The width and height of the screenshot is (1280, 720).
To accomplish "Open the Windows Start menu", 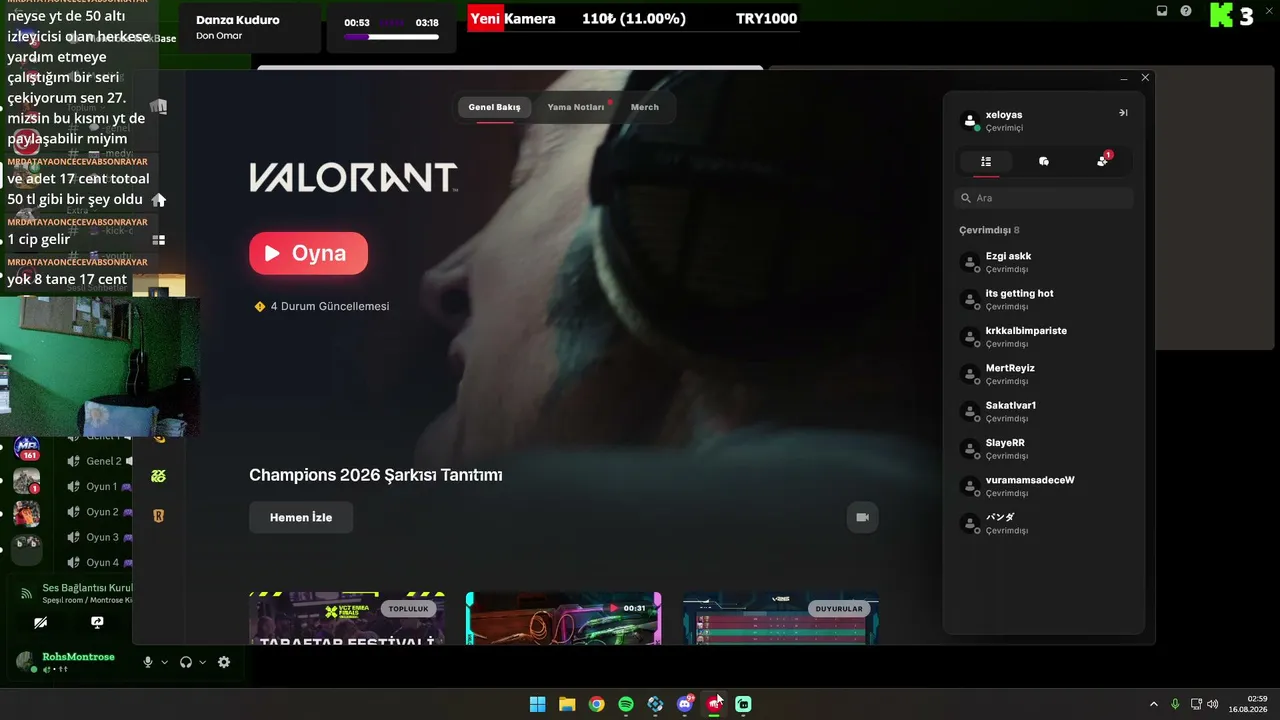I will pos(538,704).
